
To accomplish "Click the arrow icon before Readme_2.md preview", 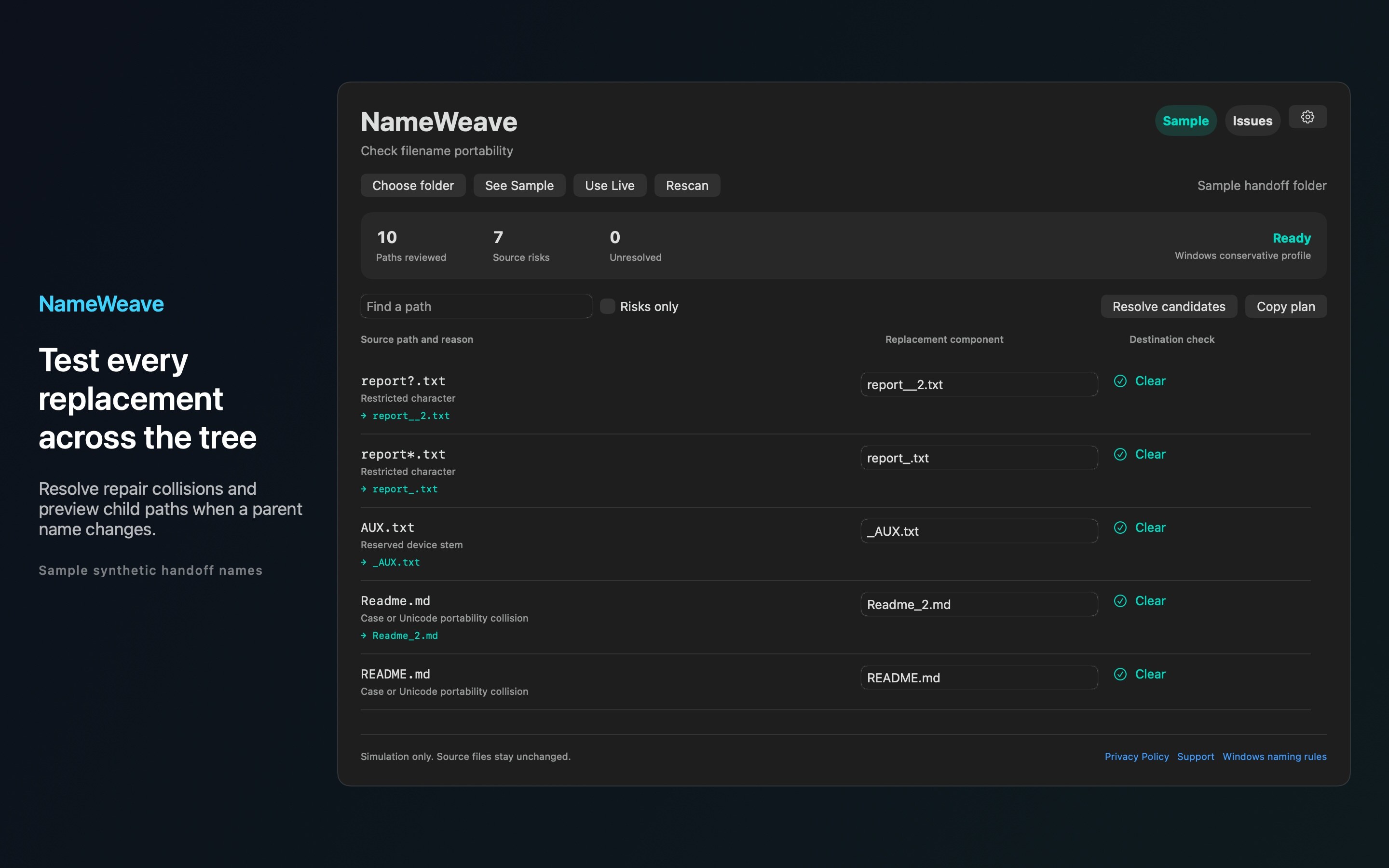I will 363,636.
